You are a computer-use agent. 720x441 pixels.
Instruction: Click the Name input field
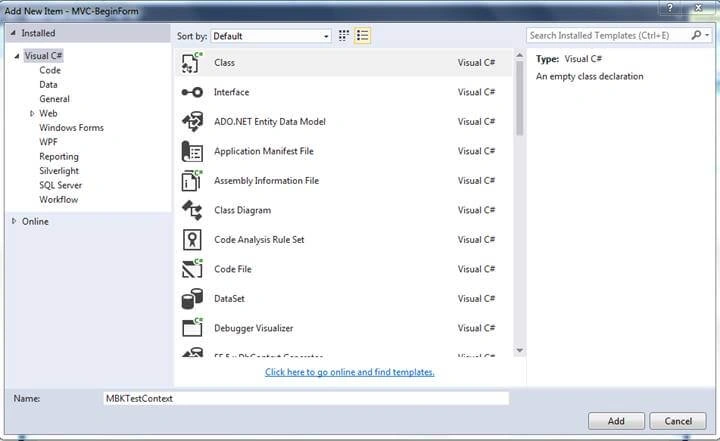[306, 398]
